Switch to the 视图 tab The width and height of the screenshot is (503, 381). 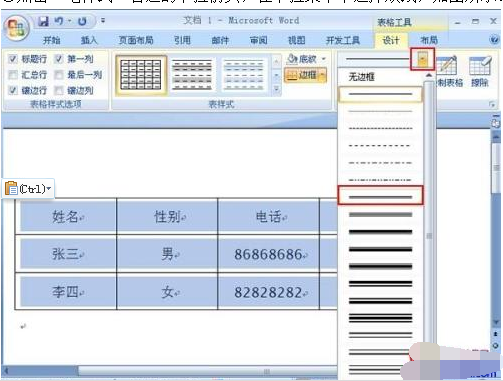296,40
